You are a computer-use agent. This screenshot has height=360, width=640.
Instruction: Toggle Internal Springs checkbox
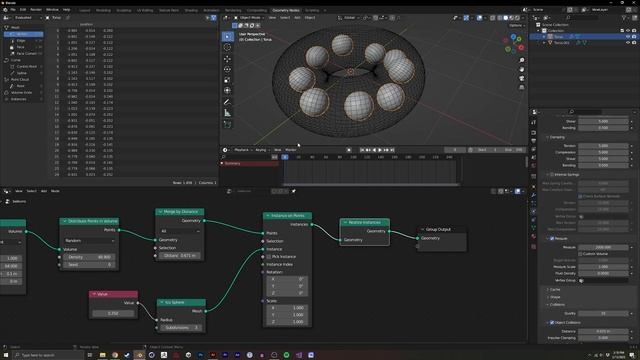click(552, 174)
